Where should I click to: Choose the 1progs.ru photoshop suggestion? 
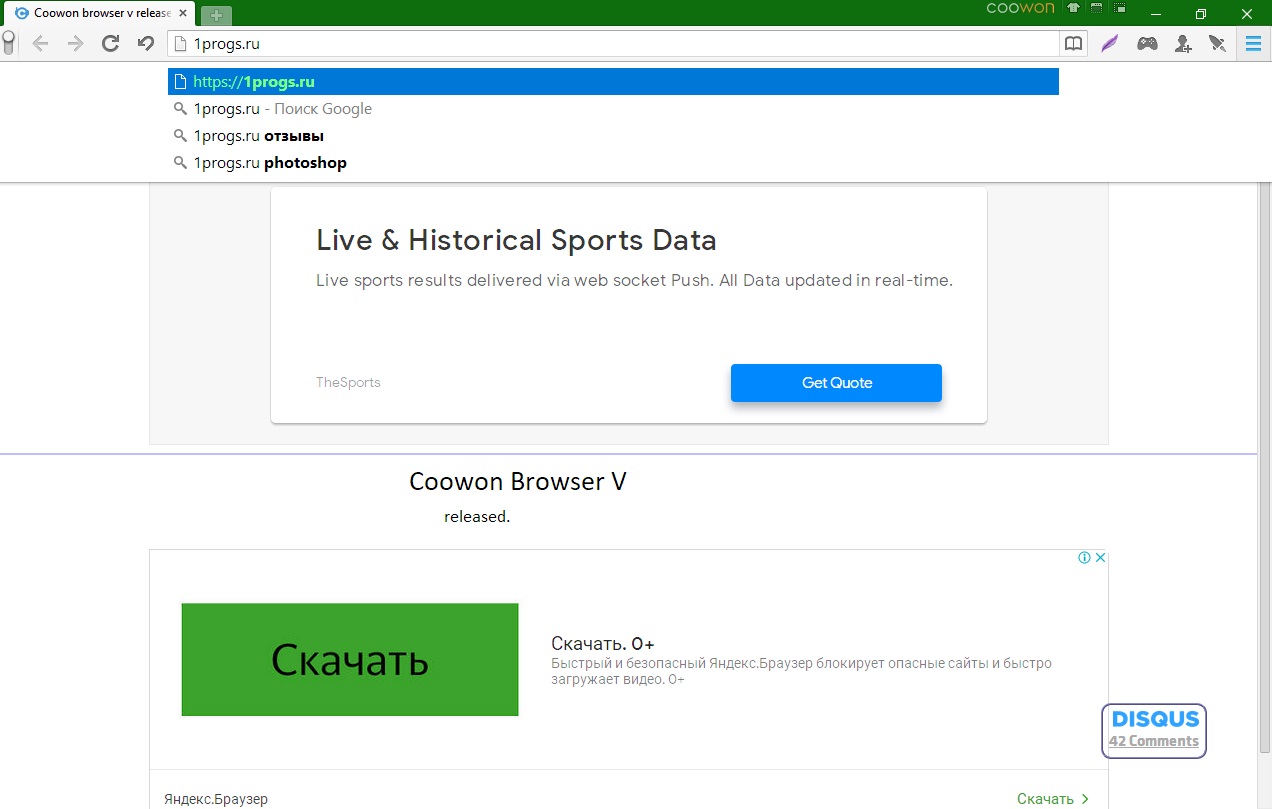[x=613, y=163]
